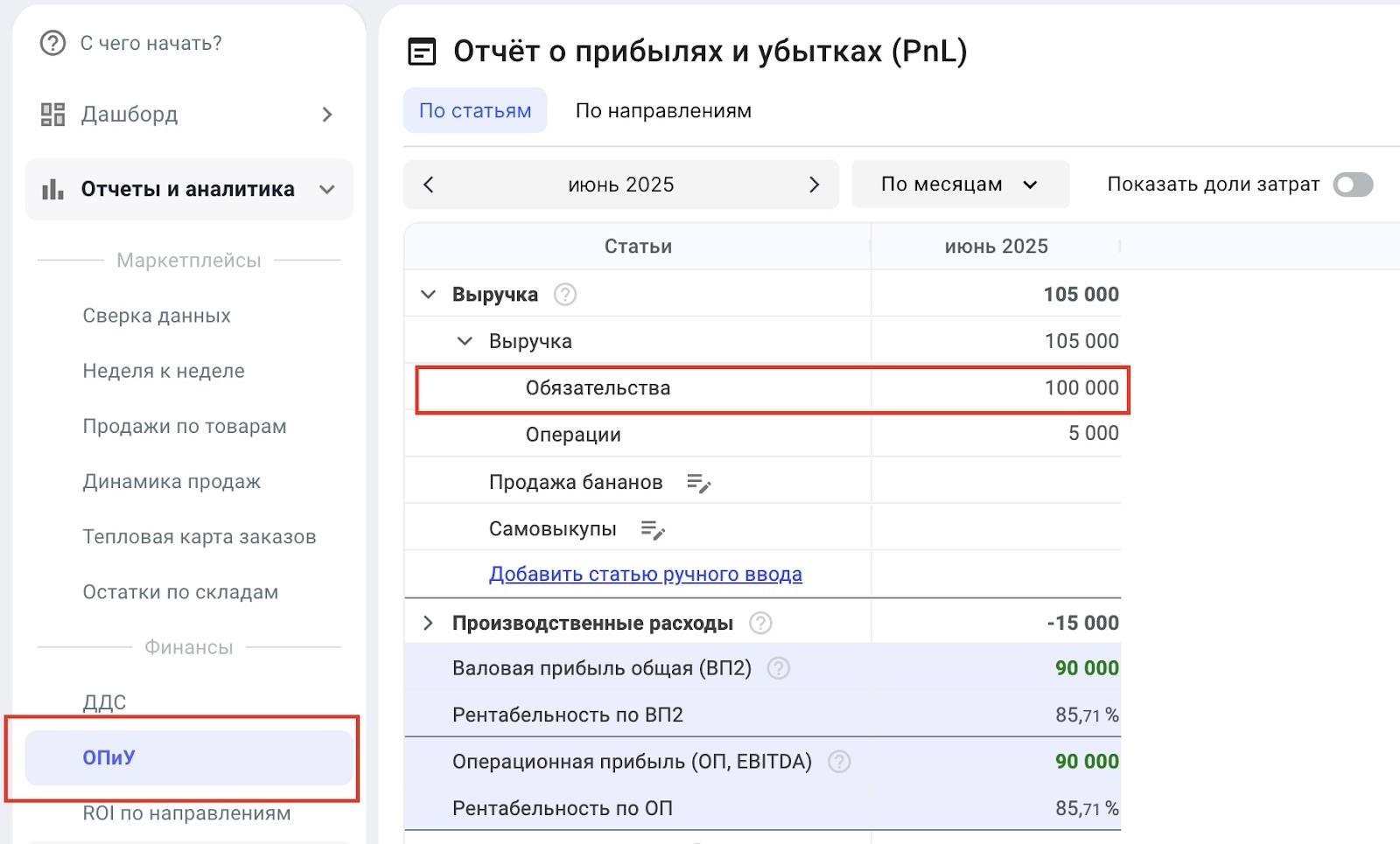Image resolution: width=1400 pixels, height=844 pixels.
Task: Open Тепловая карта заказов in sidebar
Action: tap(199, 537)
